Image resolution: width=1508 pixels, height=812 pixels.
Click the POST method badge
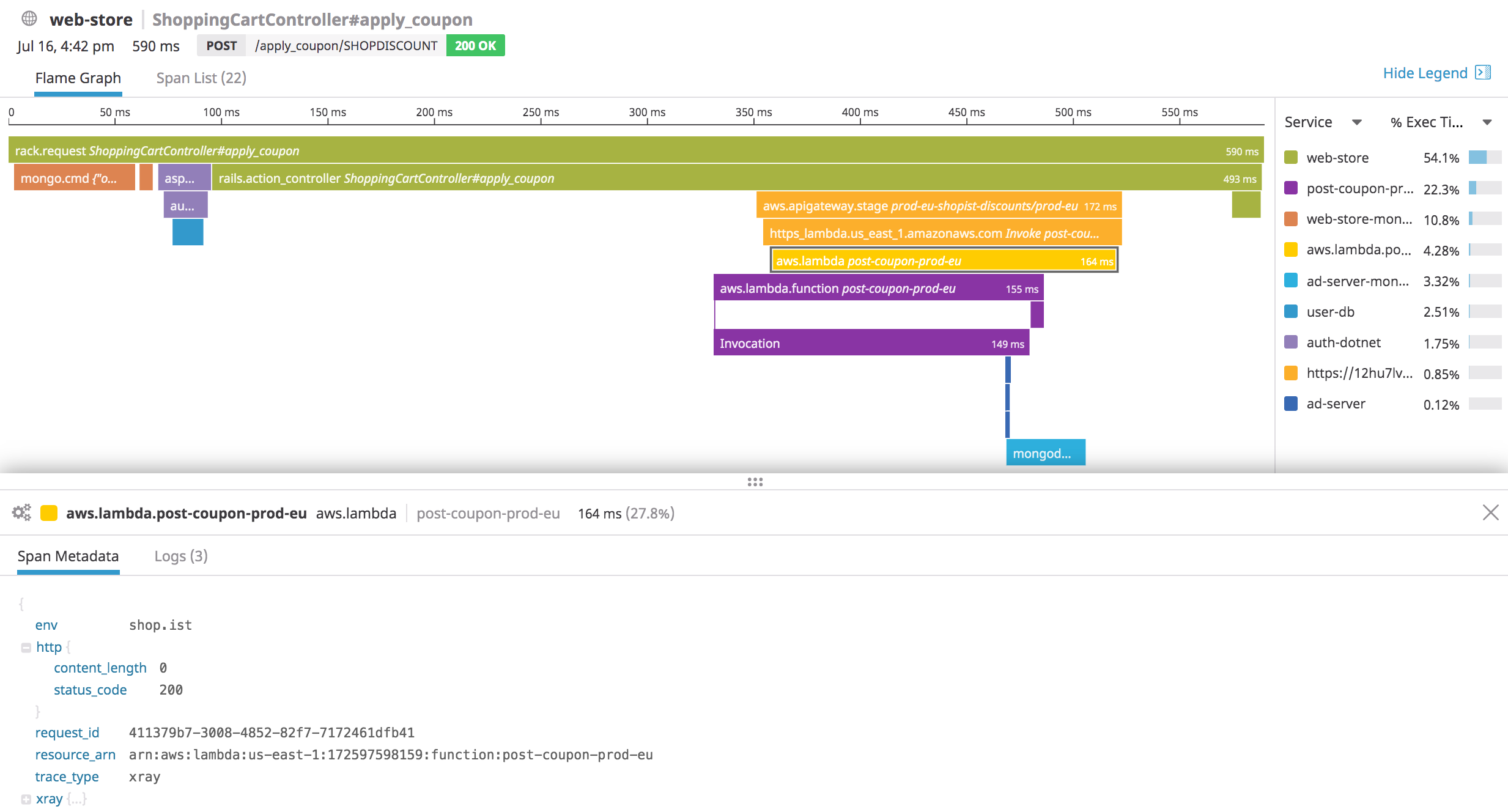coord(221,45)
